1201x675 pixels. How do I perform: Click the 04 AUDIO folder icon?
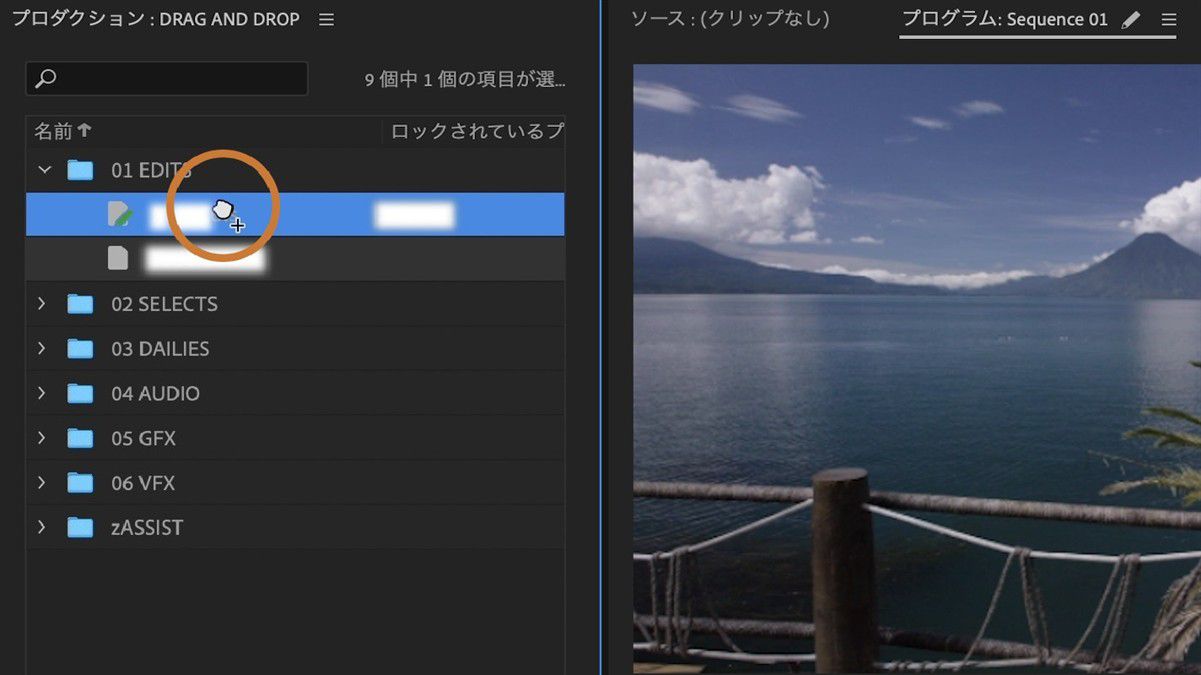[80, 394]
